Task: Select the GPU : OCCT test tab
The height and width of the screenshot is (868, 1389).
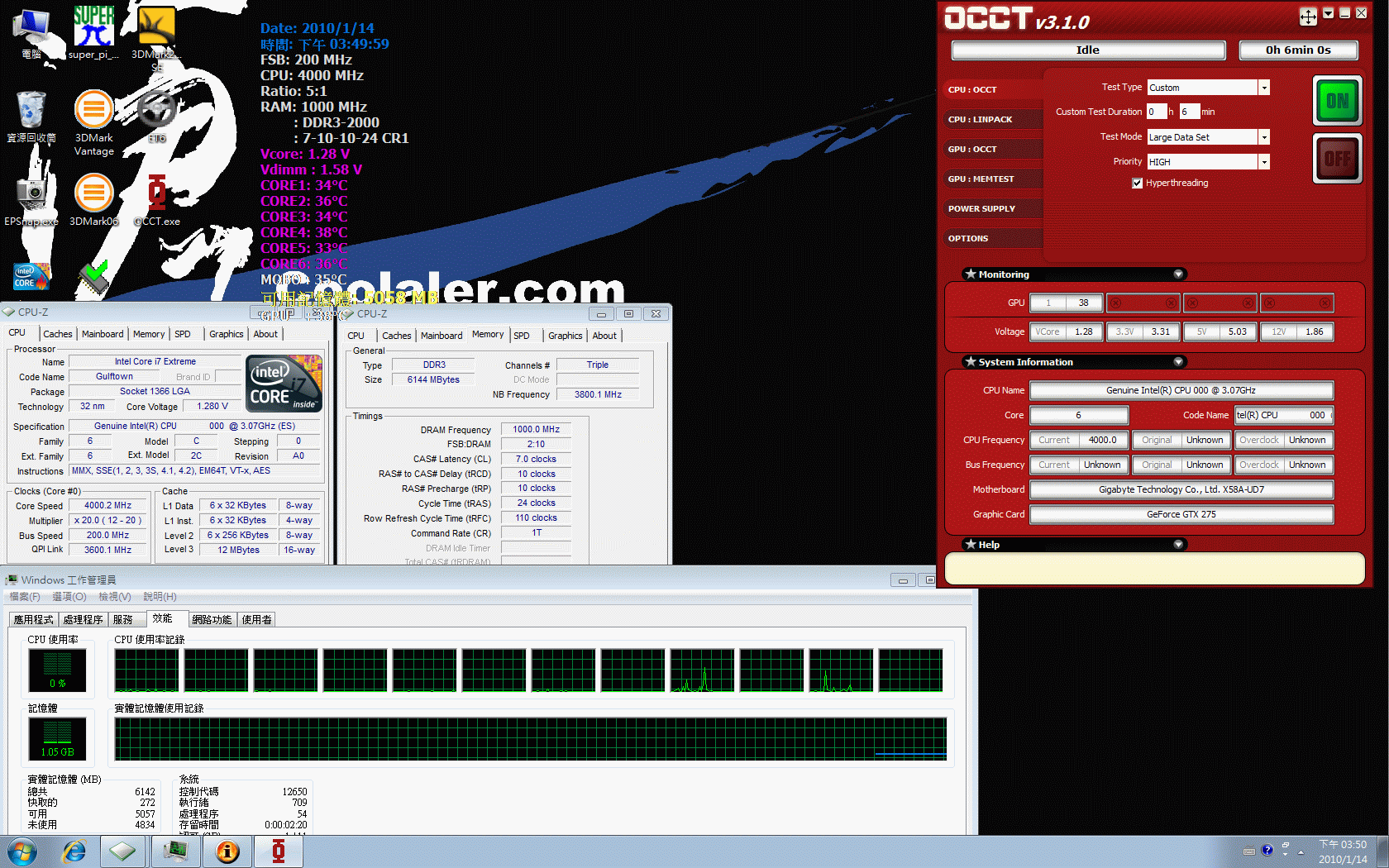Action: pyautogui.click(x=994, y=149)
